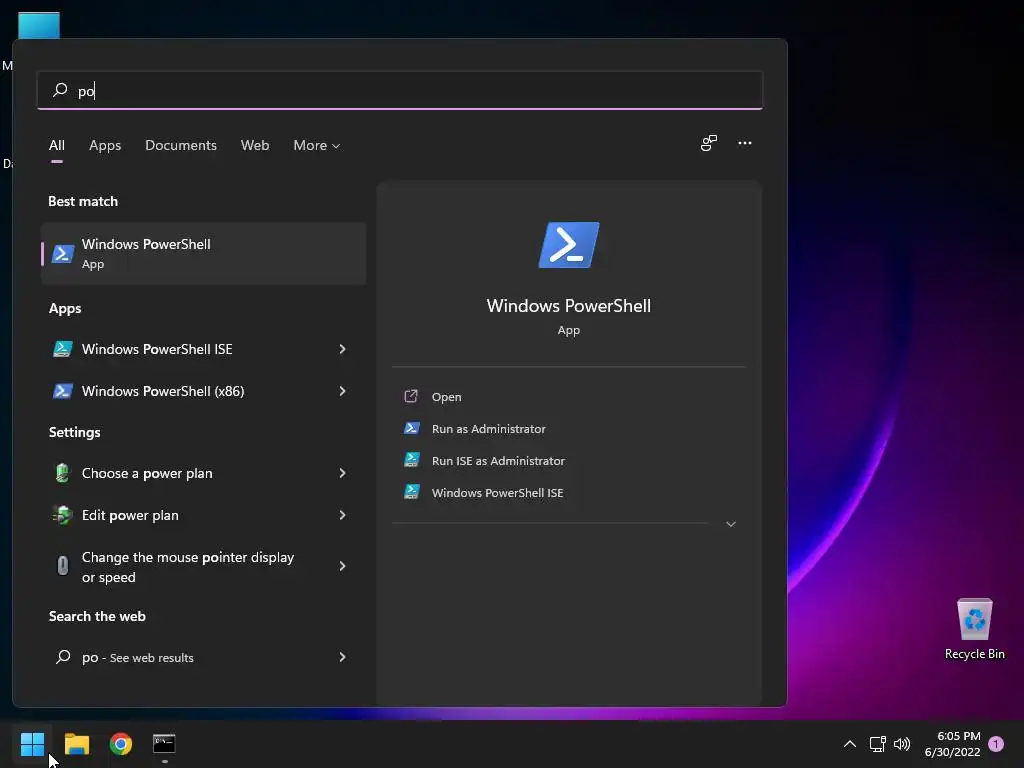Click the Windows PowerShell ISE icon in preview actions
Viewport: 1024px width, 768px height.
411,492
